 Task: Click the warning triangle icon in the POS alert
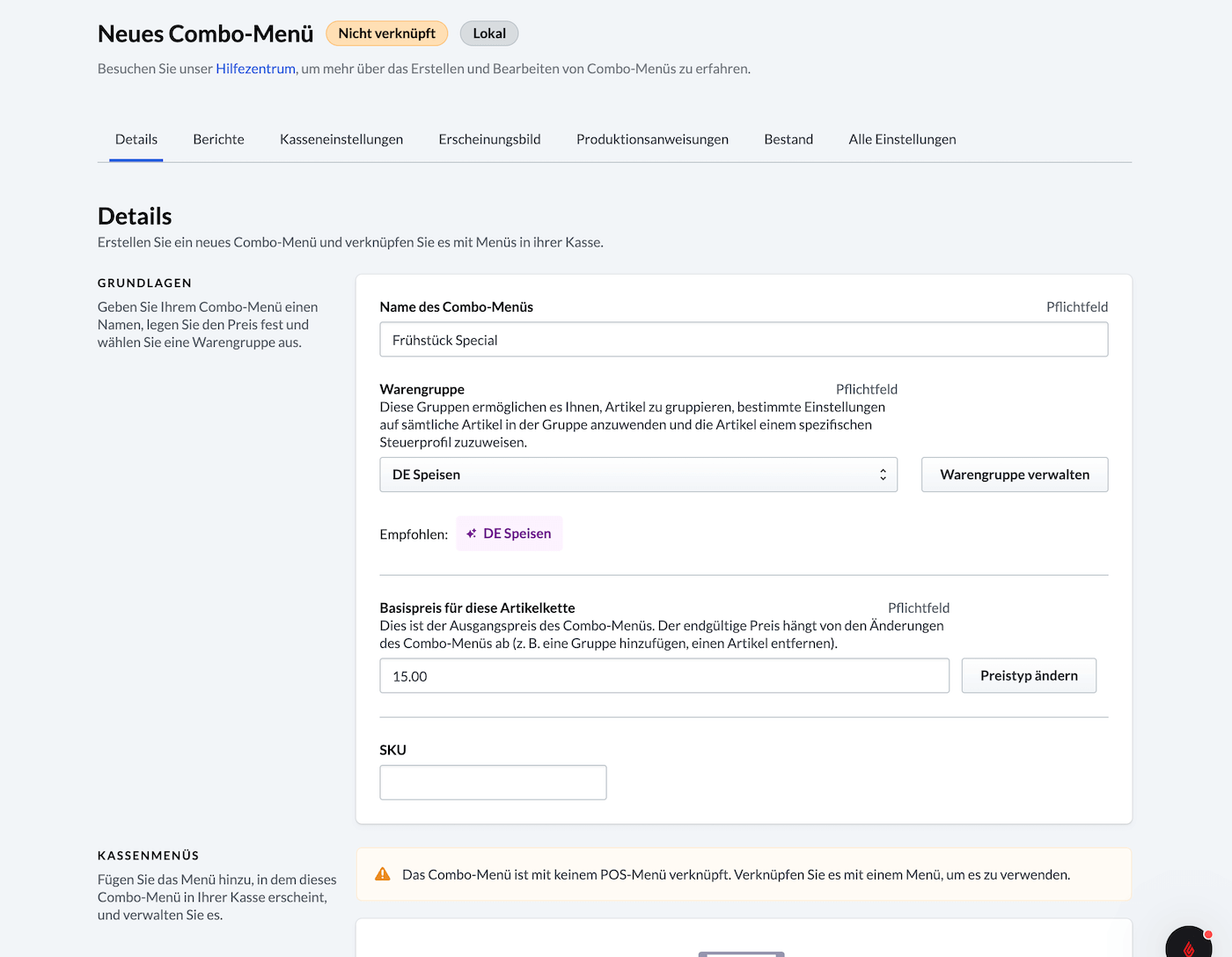pyautogui.click(x=382, y=874)
